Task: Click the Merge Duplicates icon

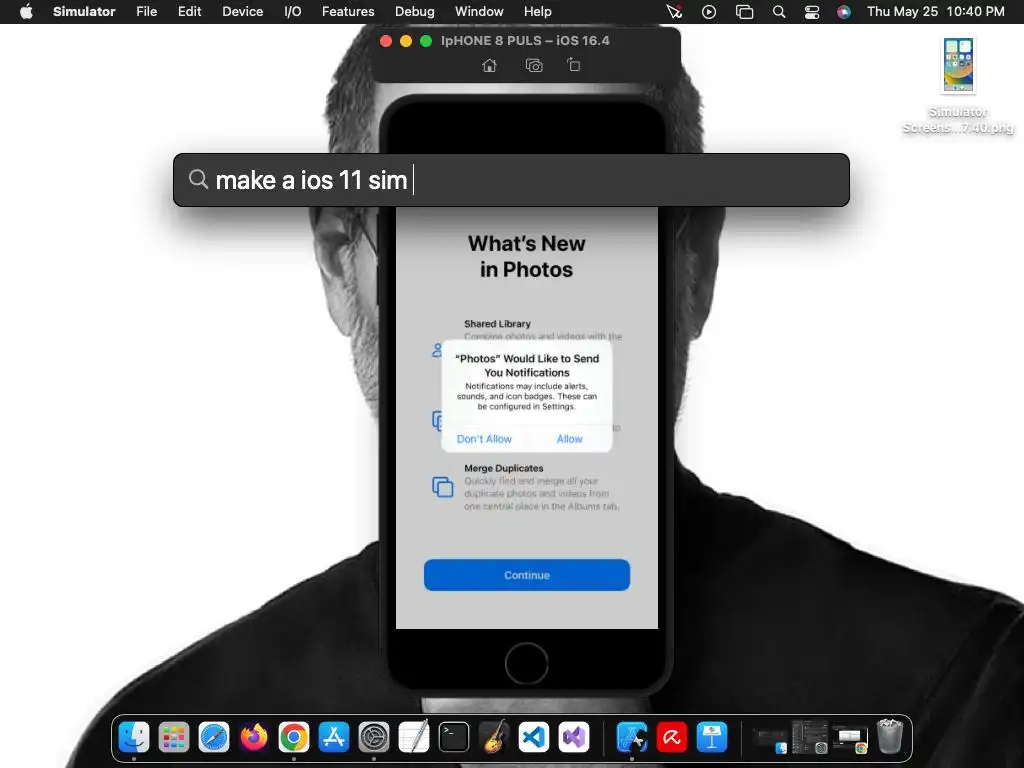Action: pyautogui.click(x=443, y=487)
